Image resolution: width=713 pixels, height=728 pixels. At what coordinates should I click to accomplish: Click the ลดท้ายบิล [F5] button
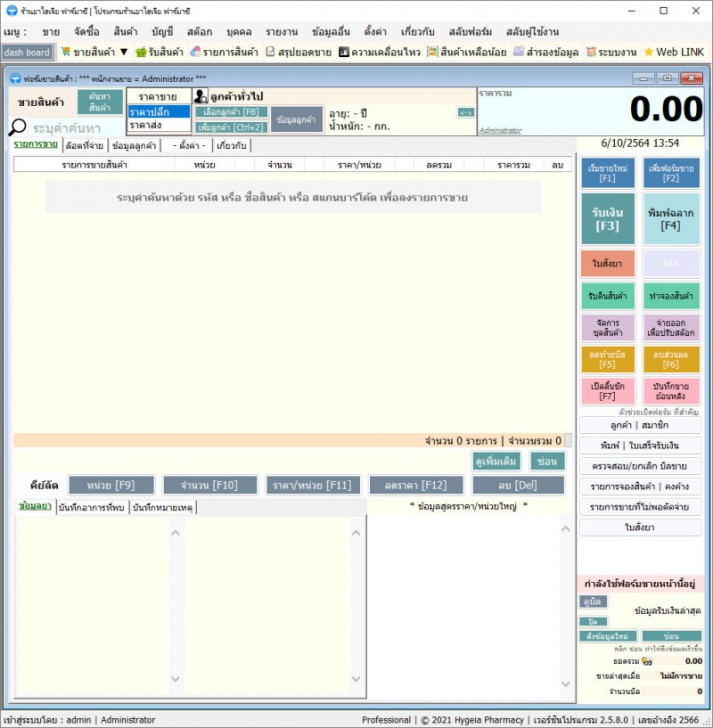[608, 359]
